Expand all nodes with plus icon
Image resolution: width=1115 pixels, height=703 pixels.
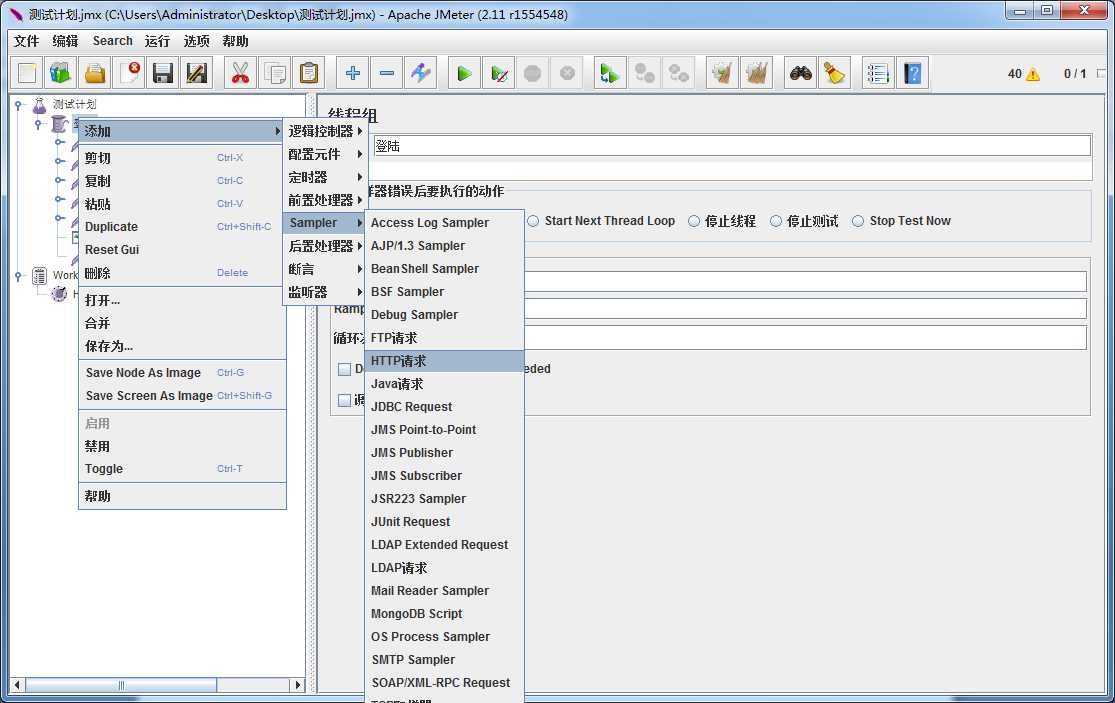353,73
